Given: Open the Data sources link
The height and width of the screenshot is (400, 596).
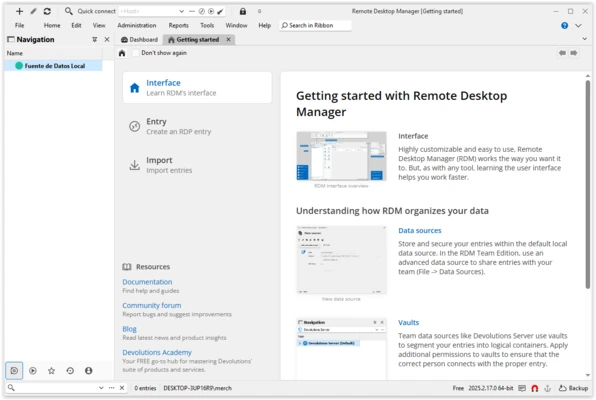Looking at the screenshot, I should tap(420, 230).
